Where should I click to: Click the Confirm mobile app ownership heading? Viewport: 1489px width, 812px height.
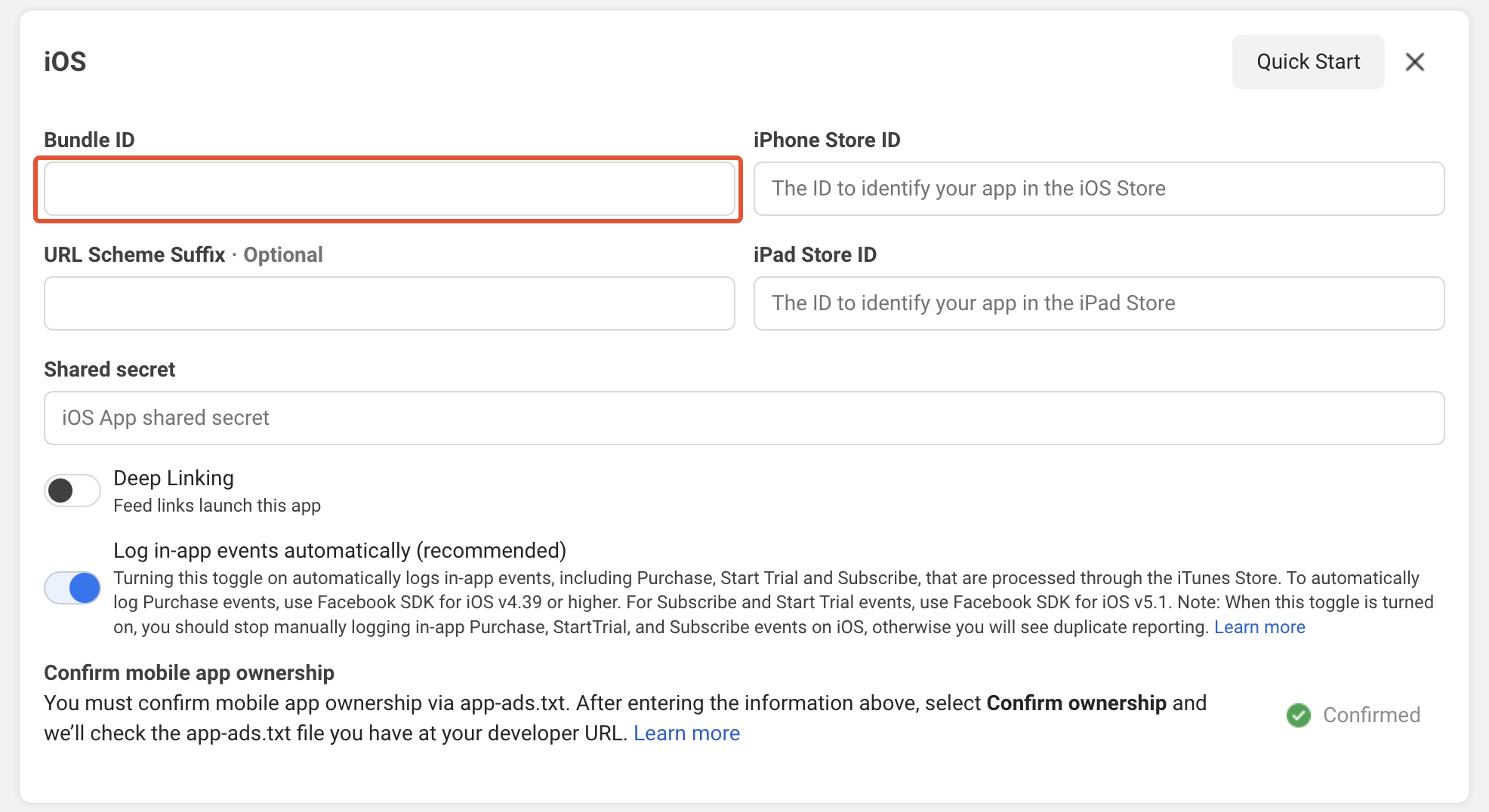[x=189, y=673]
